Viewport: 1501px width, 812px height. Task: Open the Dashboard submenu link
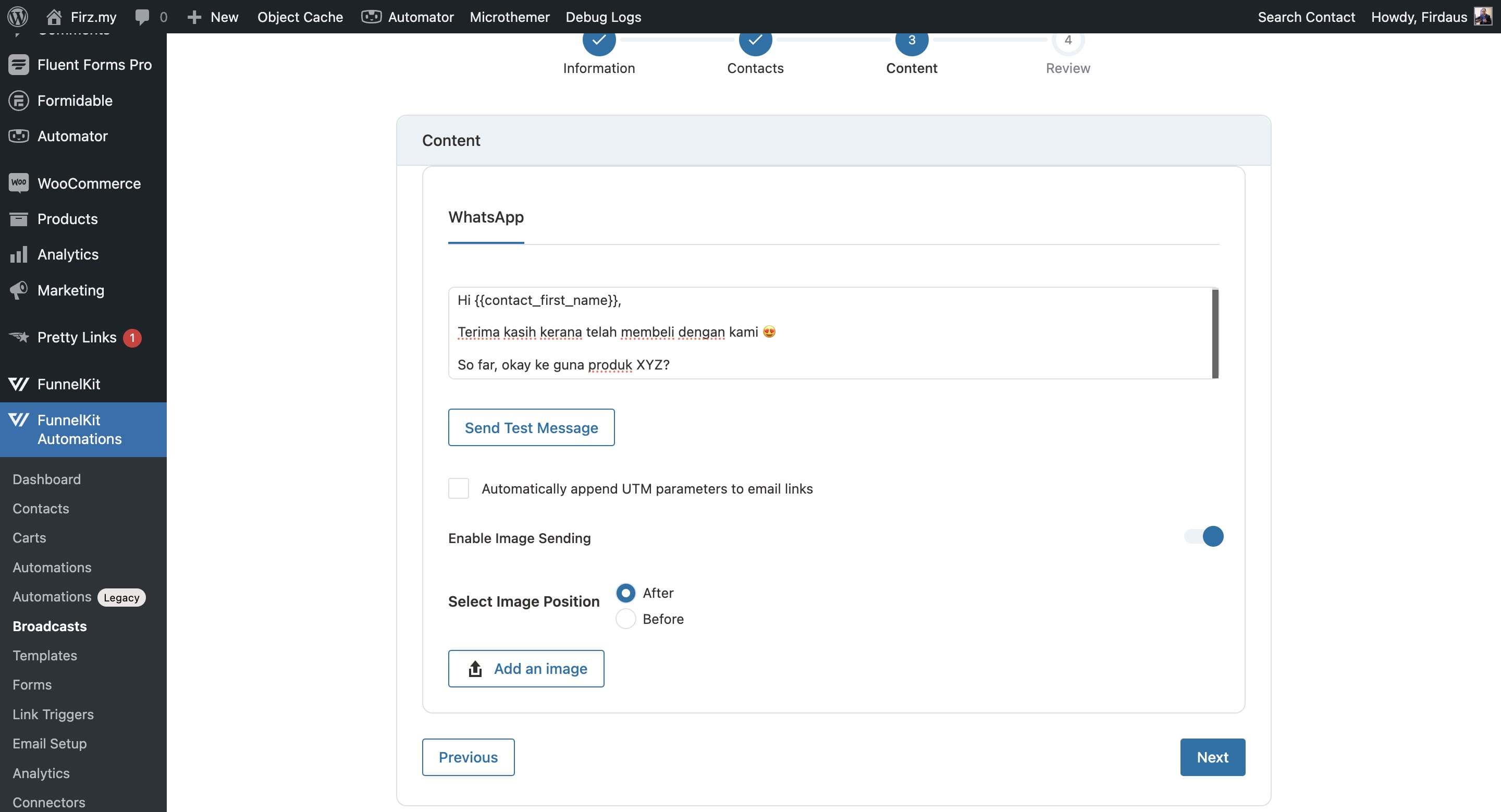46,479
